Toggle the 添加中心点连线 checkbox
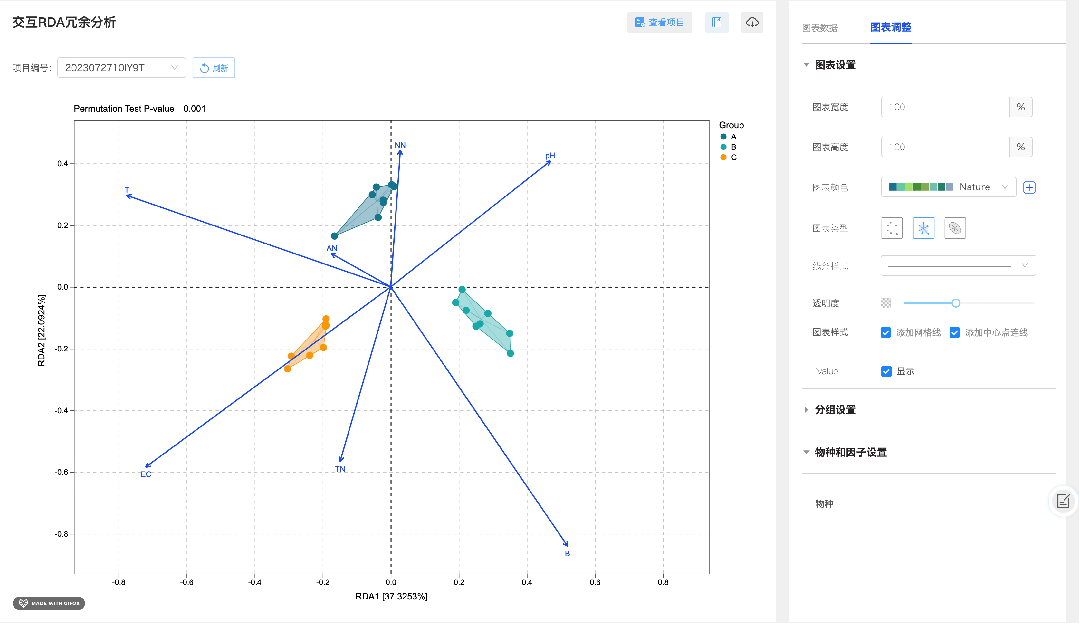 click(955, 332)
